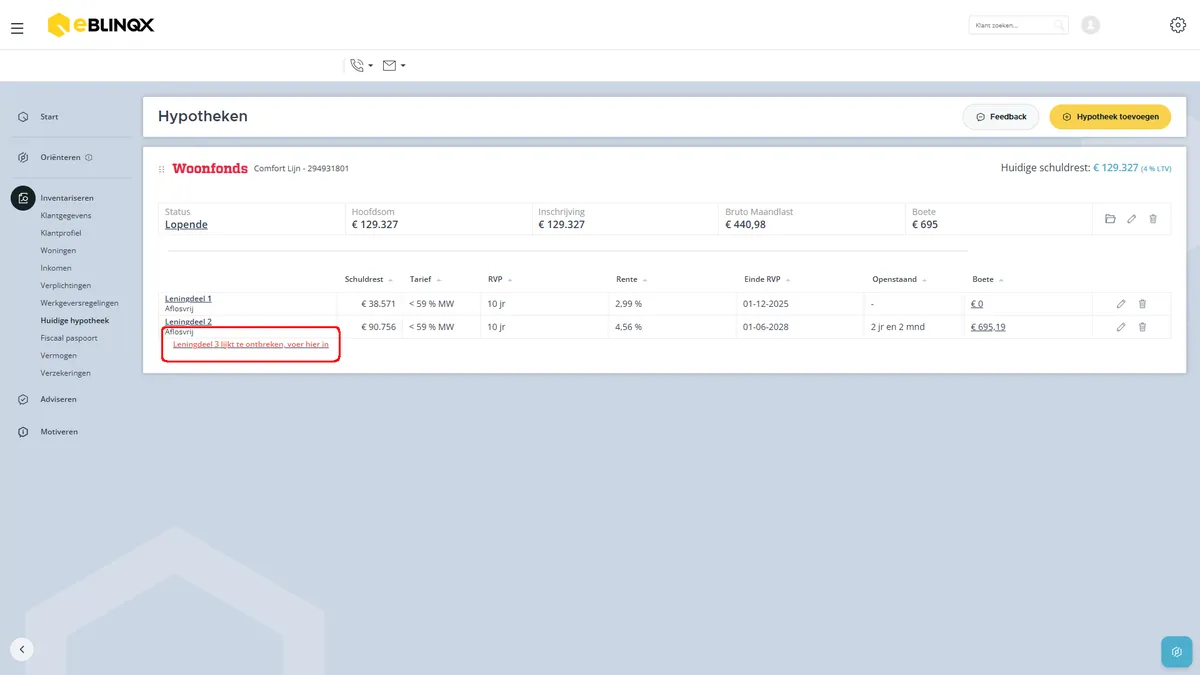Sort the table by Einde RVP
The width and height of the screenshot is (1200, 675).
766,280
